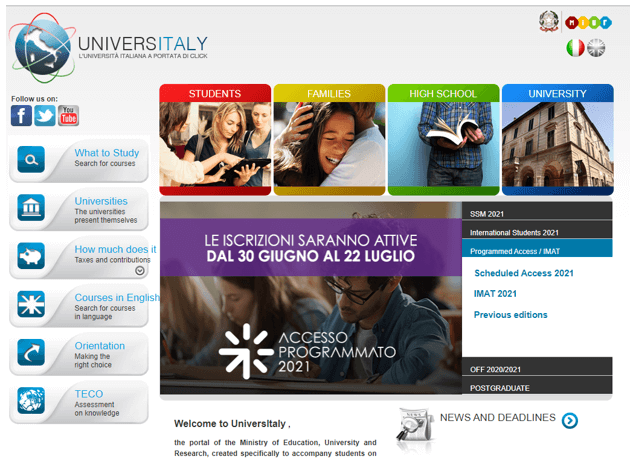Screen dimensions: 636x461
Task: Click the Courses in English flag icon
Action: point(31,304)
